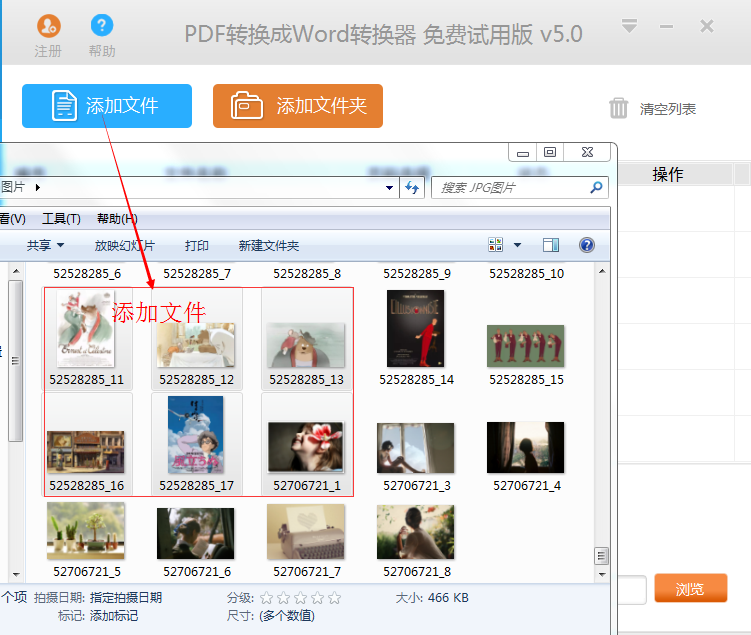The width and height of the screenshot is (751, 635).
Task: Click the search magnifier icon
Action: coord(596,187)
